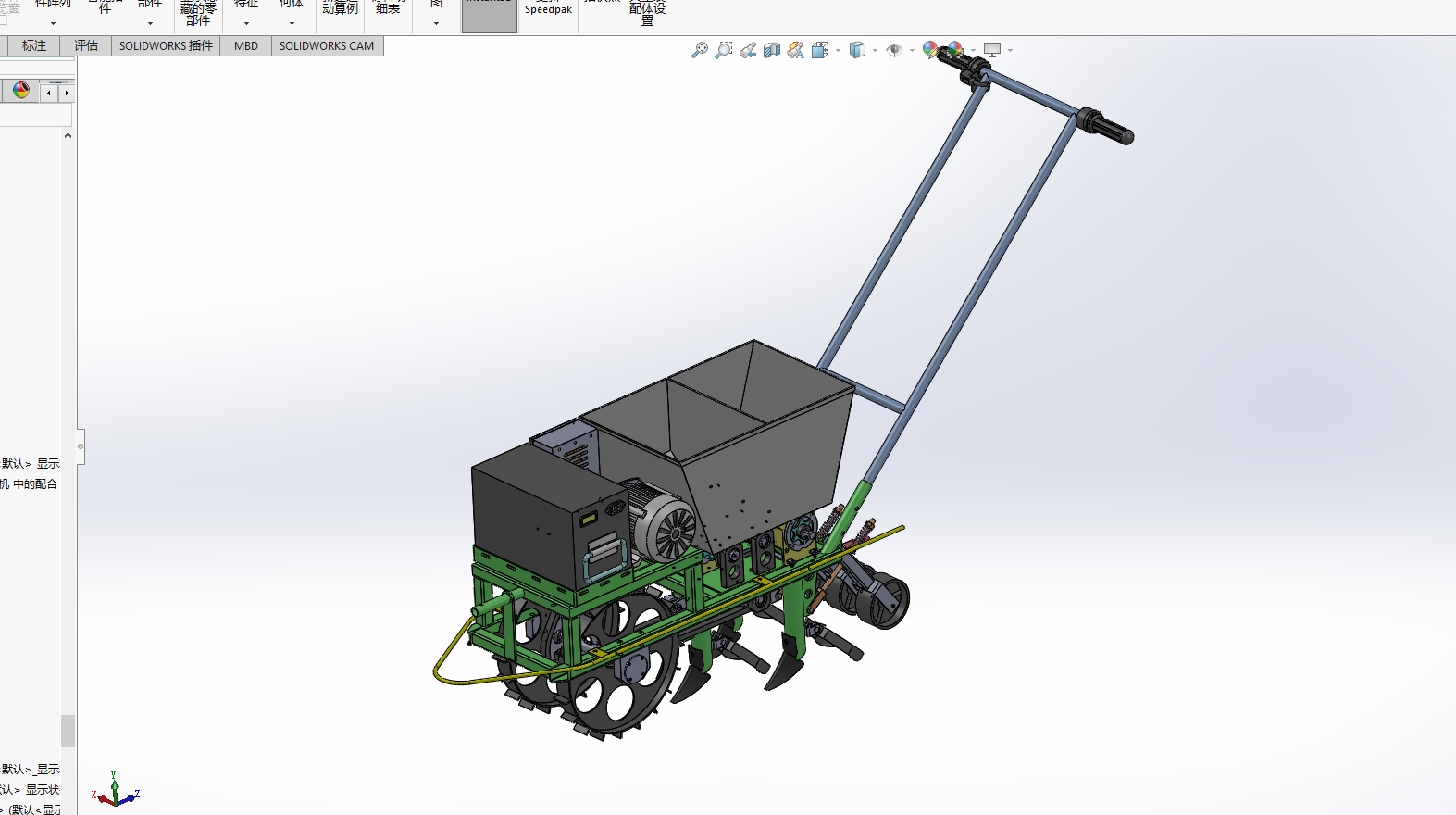Select the '中的配合' tree item

click(35, 483)
